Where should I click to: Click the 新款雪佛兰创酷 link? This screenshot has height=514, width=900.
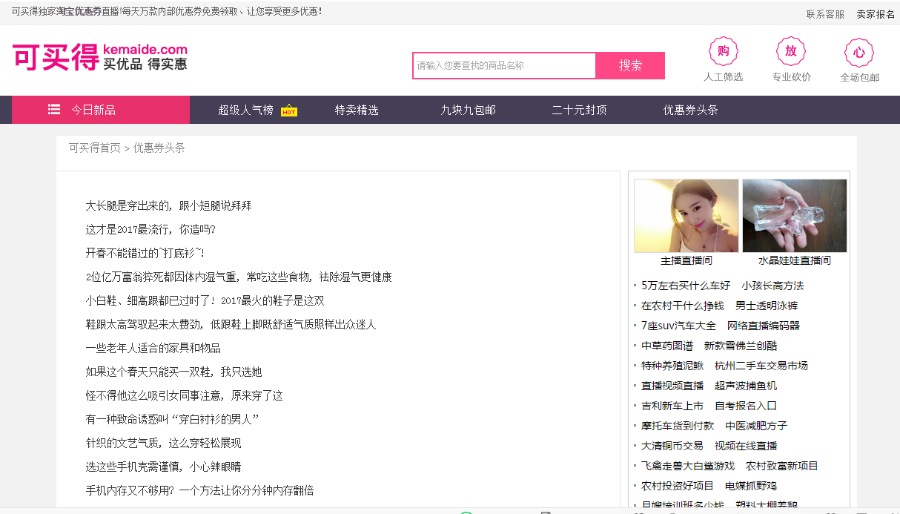[x=740, y=346]
